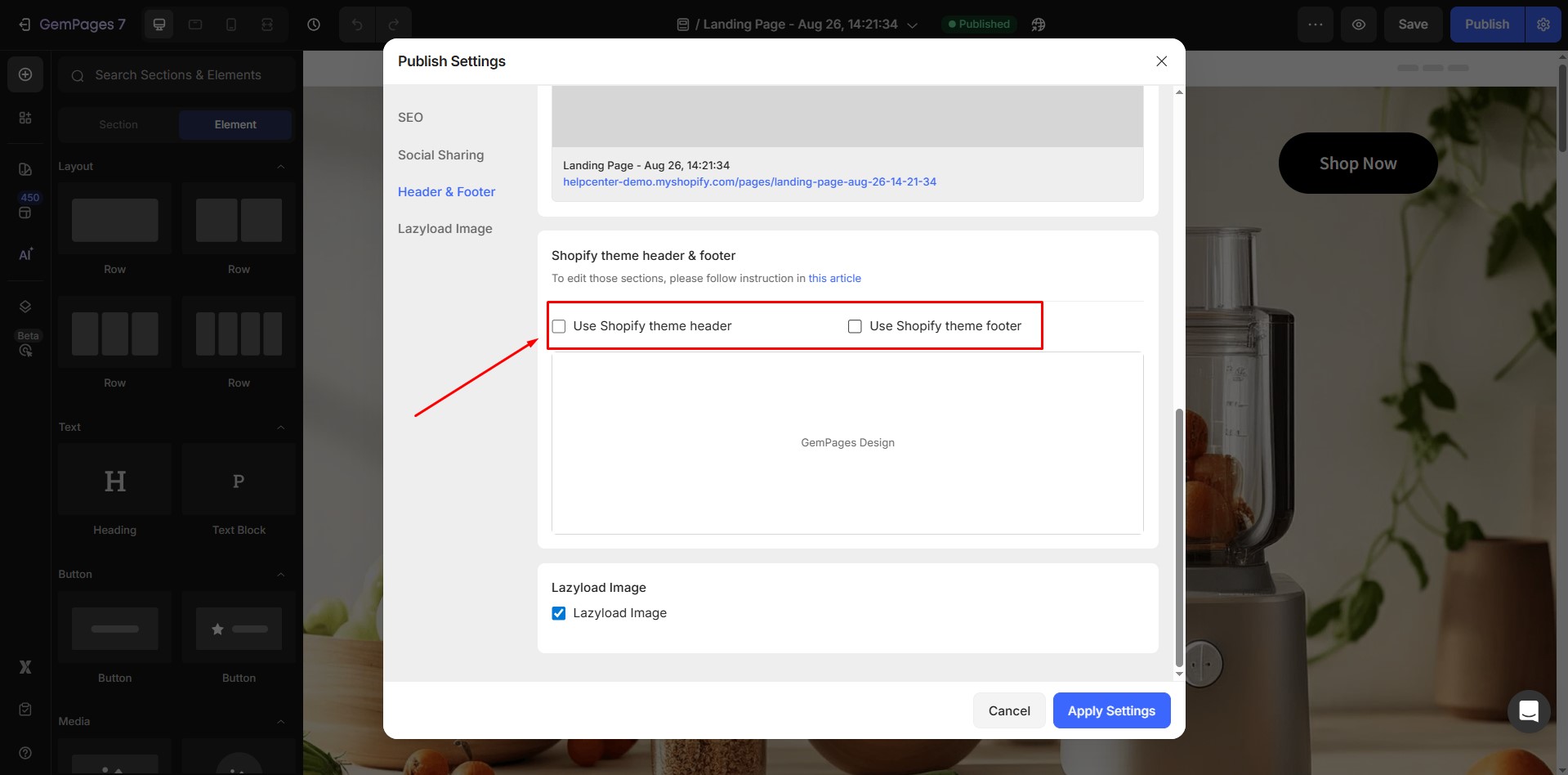The height and width of the screenshot is (775, 1568).
Task: Open the 'this article' instruction link
Action: click(x=834, y=278)
